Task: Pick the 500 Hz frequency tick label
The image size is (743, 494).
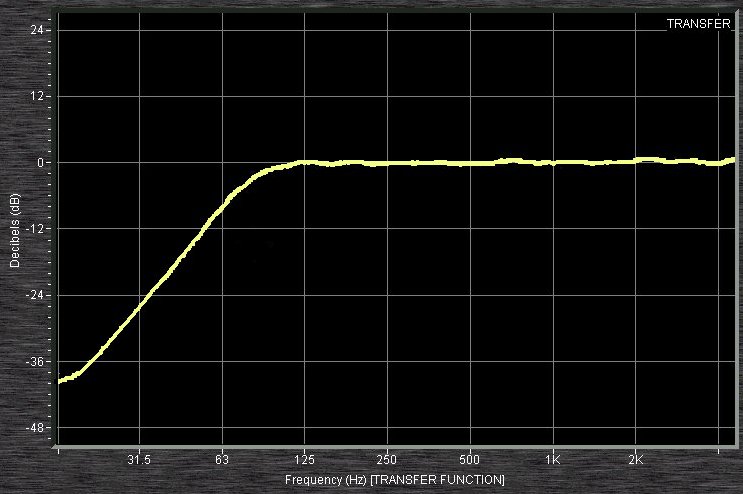Action: 470,460
